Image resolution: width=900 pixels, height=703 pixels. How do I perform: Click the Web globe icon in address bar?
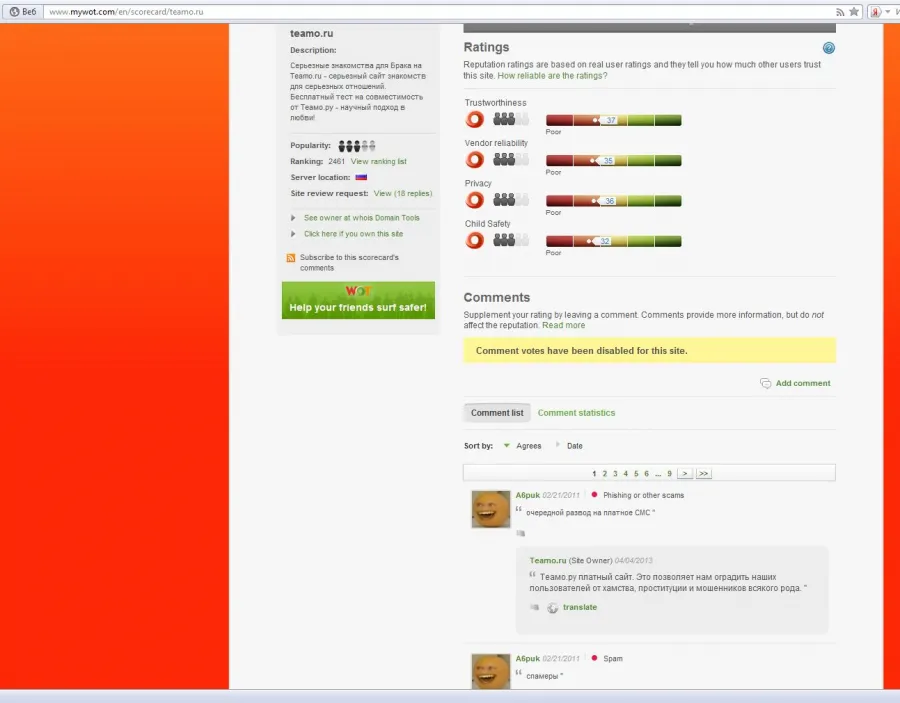coord(14,12)
